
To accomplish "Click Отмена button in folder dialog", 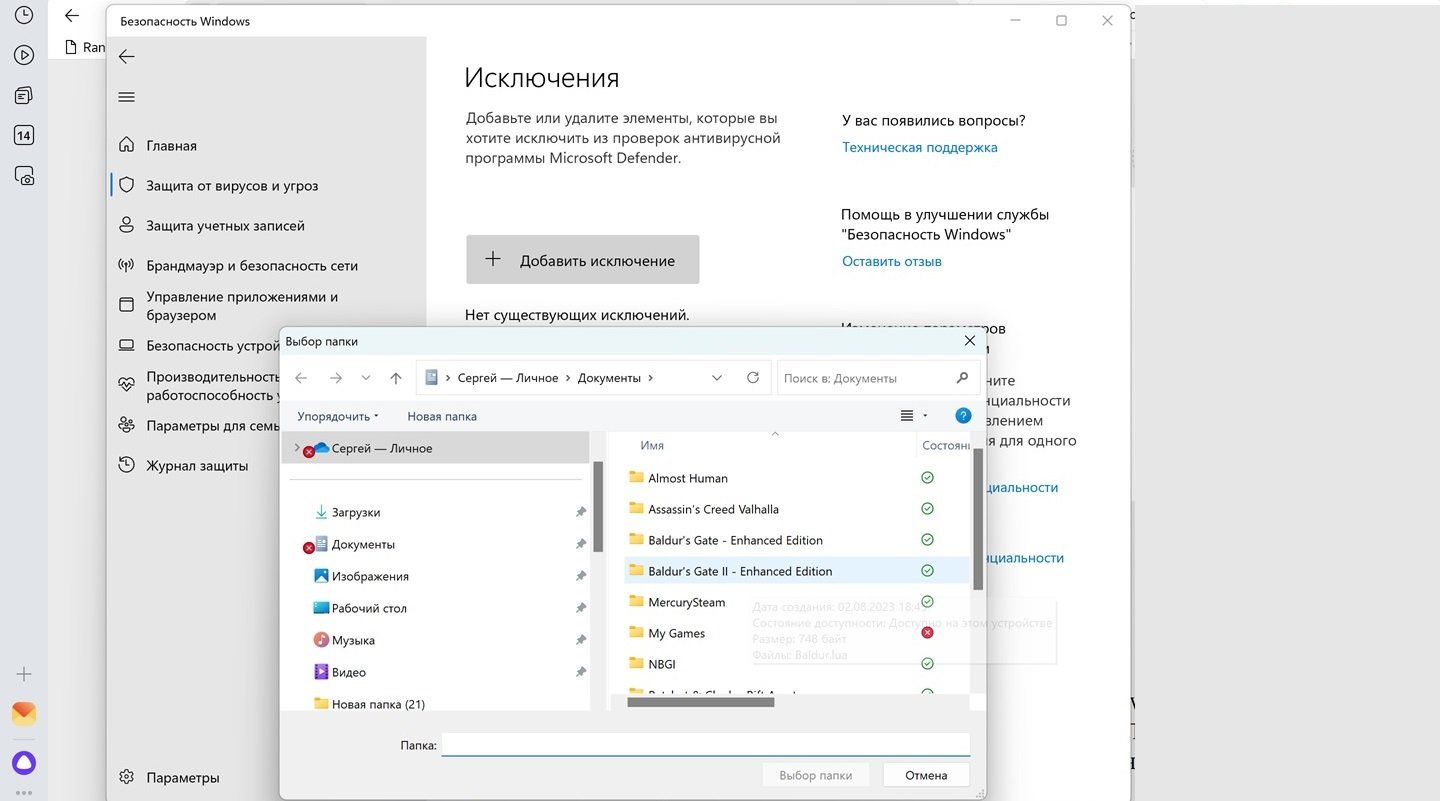I will (x=926, y=775).
